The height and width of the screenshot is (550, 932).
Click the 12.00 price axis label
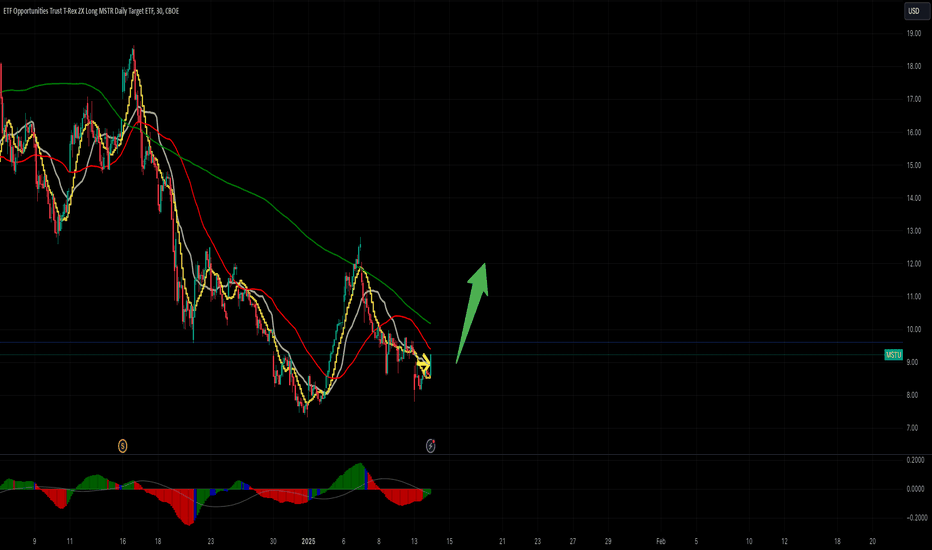(914, 263)
